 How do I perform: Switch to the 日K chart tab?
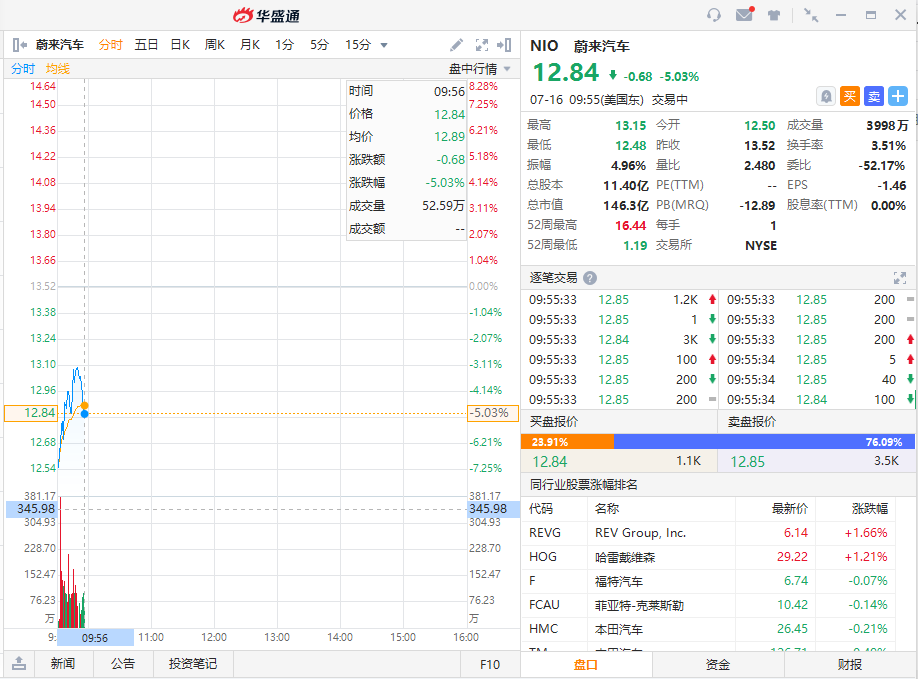pos(180,45)
